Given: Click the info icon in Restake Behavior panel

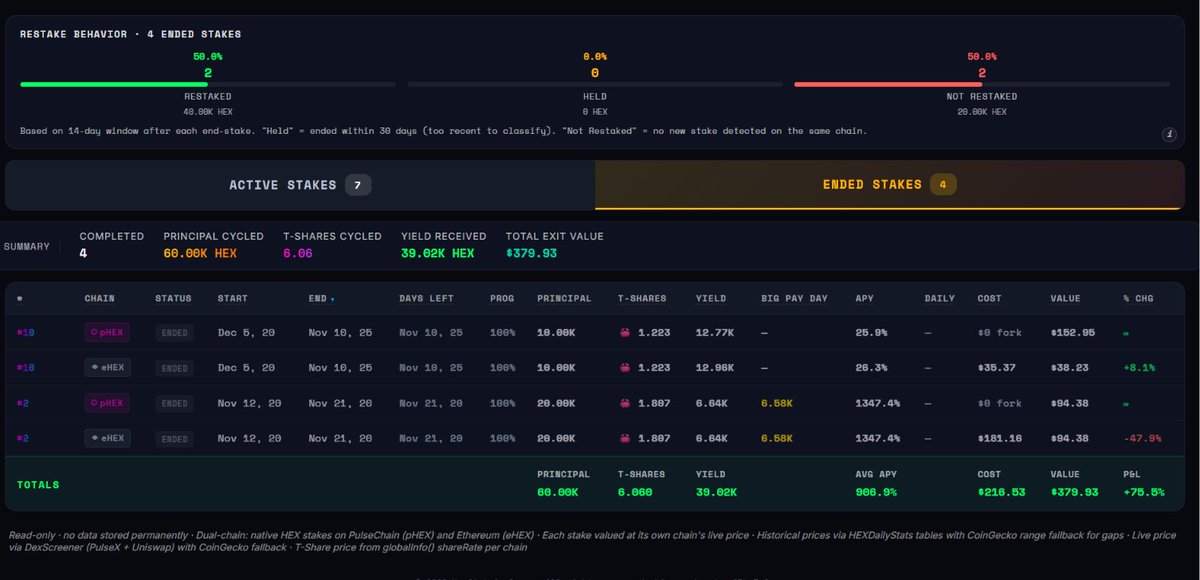Looking at the screenshot, I should pyautogui.click(x=1170, y=134).
